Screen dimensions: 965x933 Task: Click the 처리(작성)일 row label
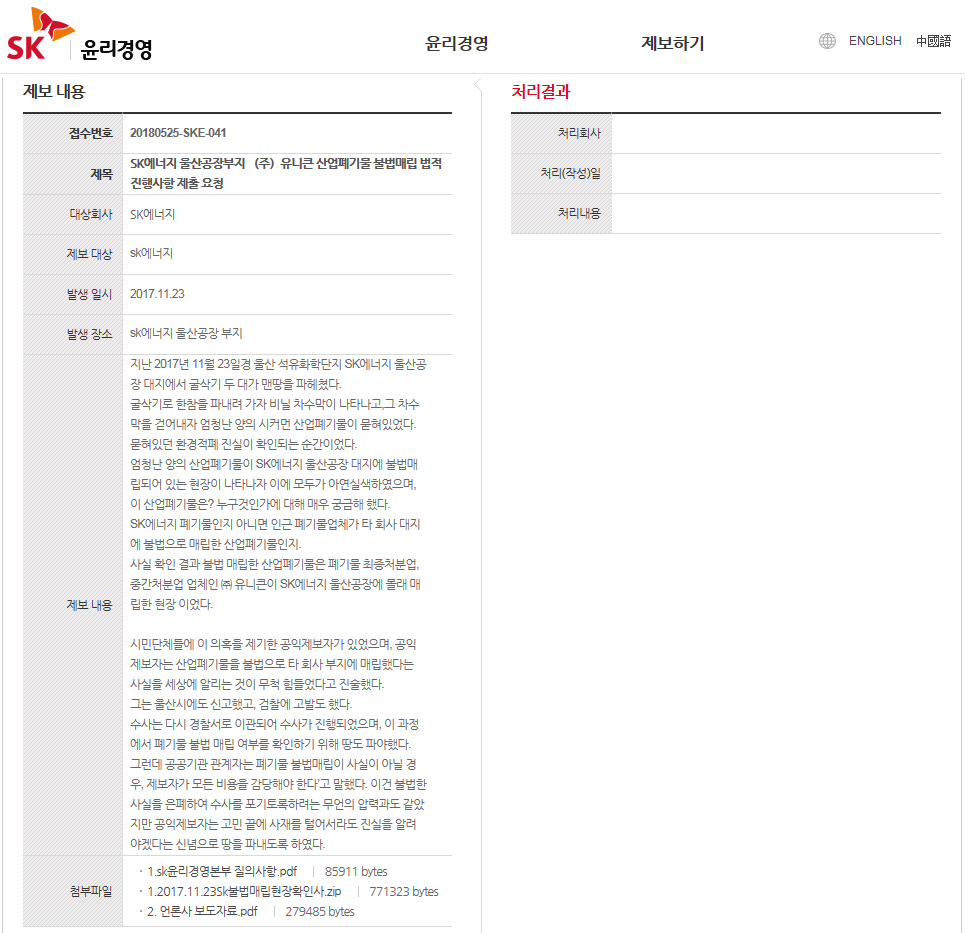(571, 173)
